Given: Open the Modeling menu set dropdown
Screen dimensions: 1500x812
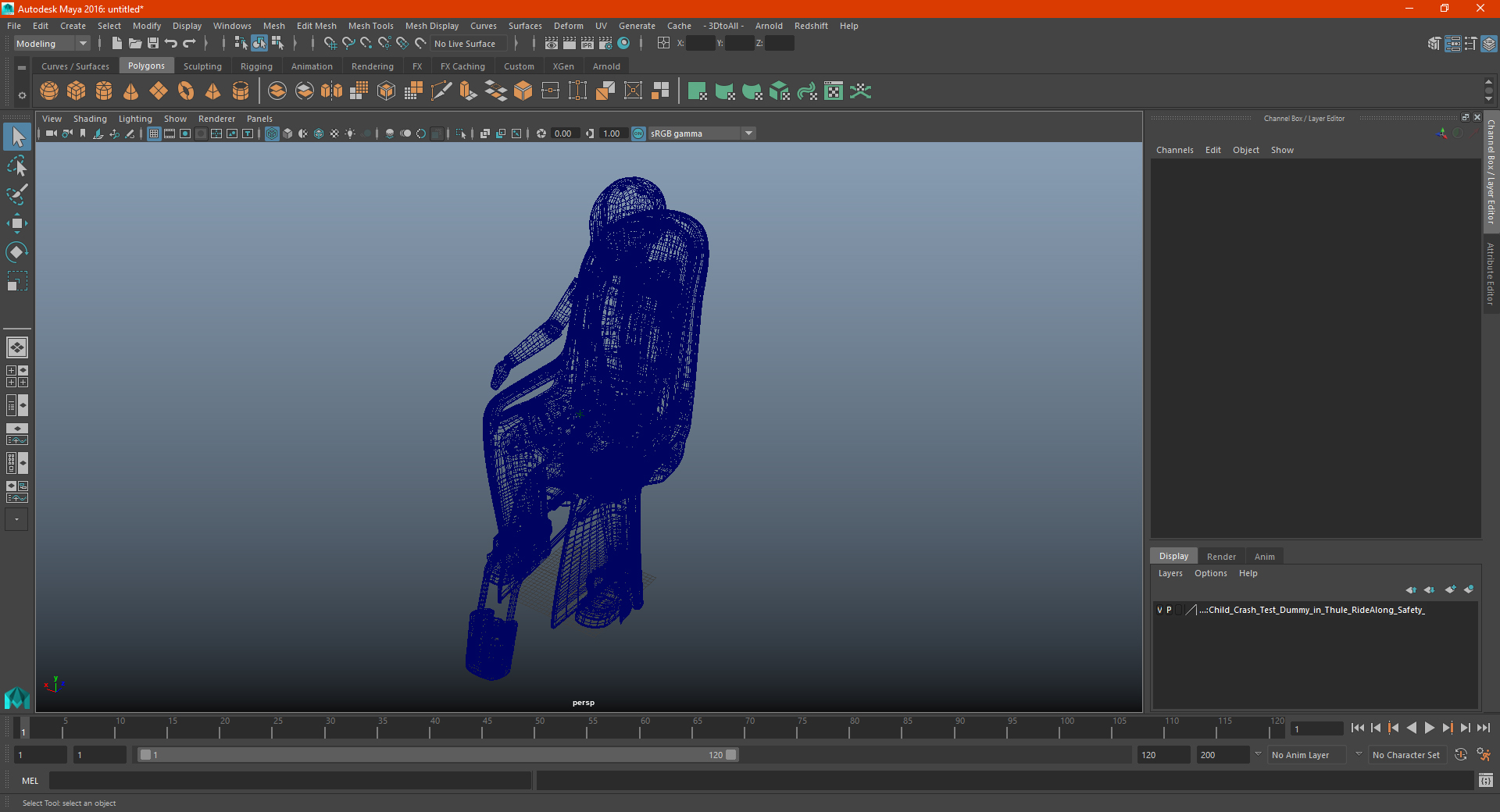Looking at the screenshot, I should coord(52,44).
